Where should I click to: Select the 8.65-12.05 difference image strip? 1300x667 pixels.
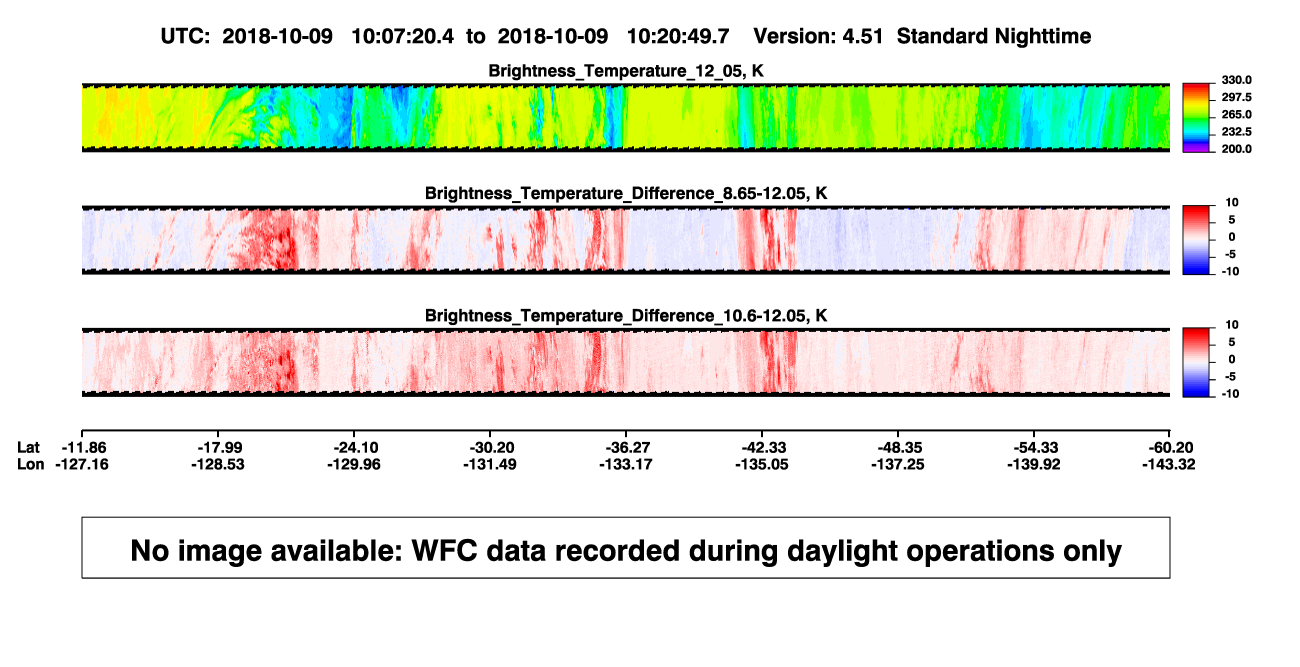626,239
